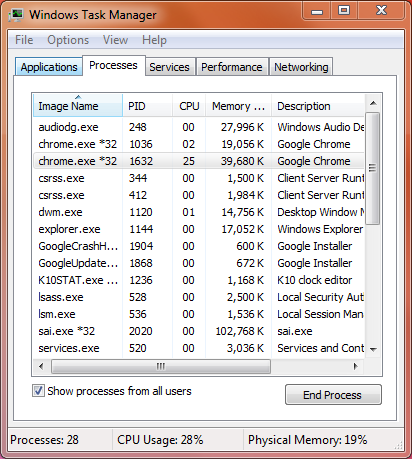Open the Help menu
Screen dimensions: 412x459
(x=154, y=40)
